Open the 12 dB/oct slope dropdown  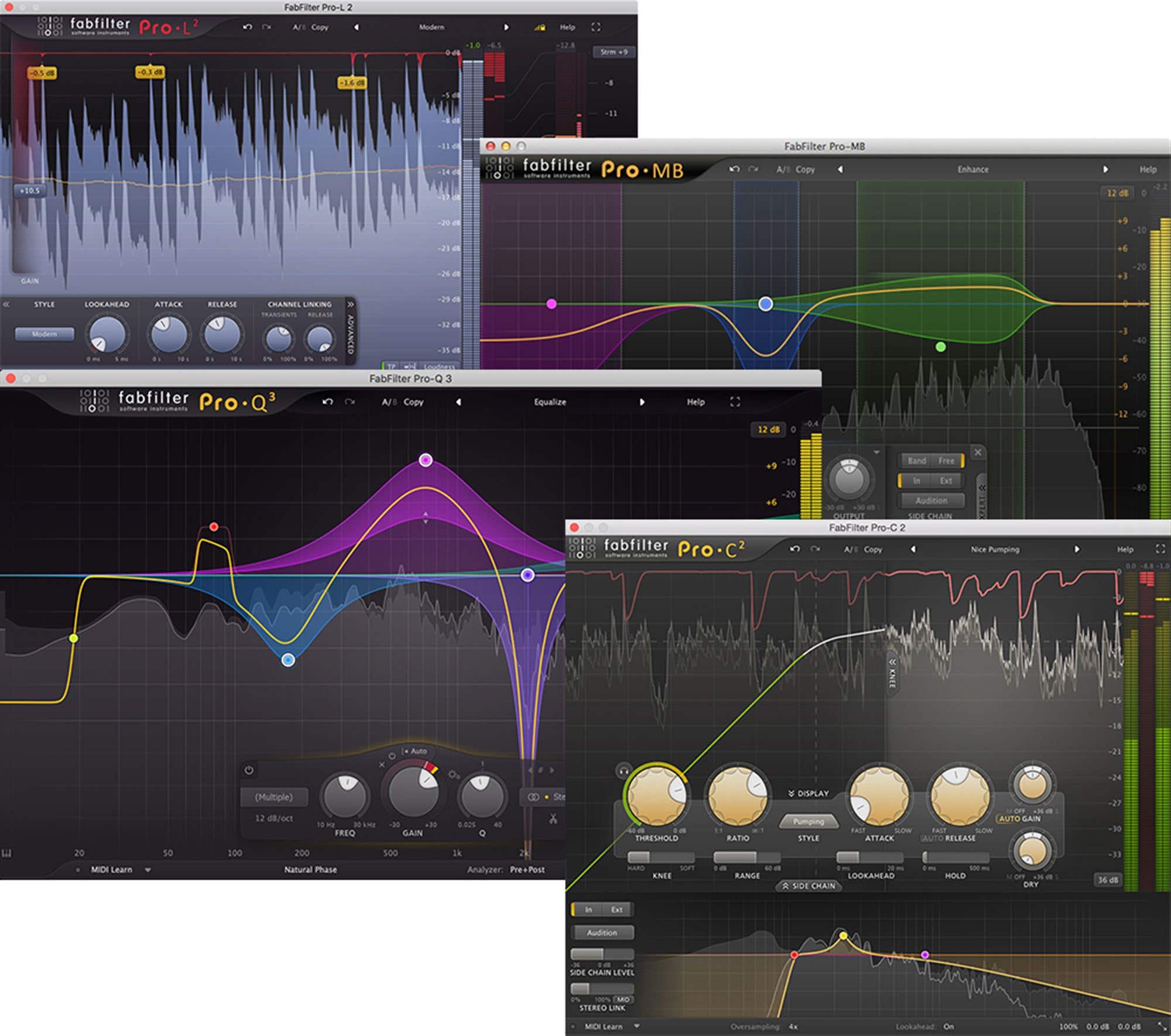coord(274,818)
